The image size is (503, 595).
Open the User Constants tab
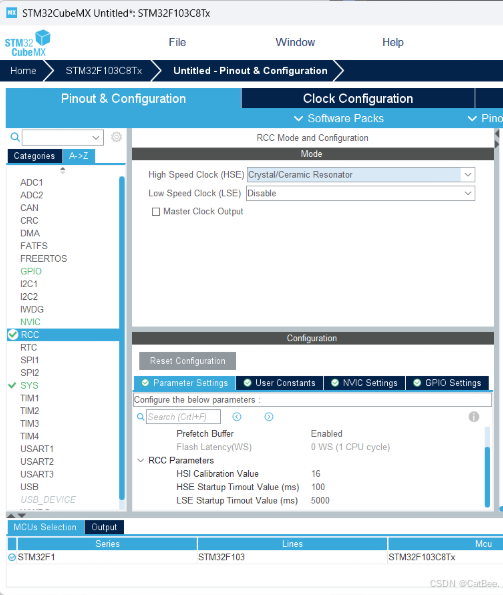point(280,383)
